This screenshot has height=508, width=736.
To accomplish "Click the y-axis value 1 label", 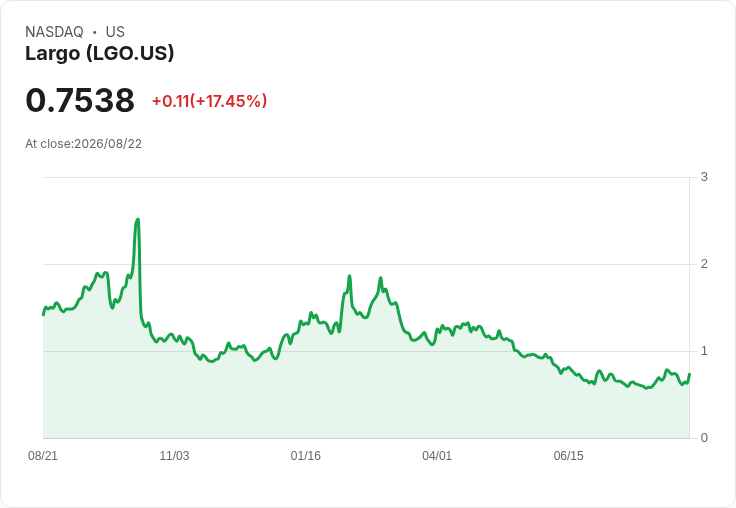I will pos(704,351).
